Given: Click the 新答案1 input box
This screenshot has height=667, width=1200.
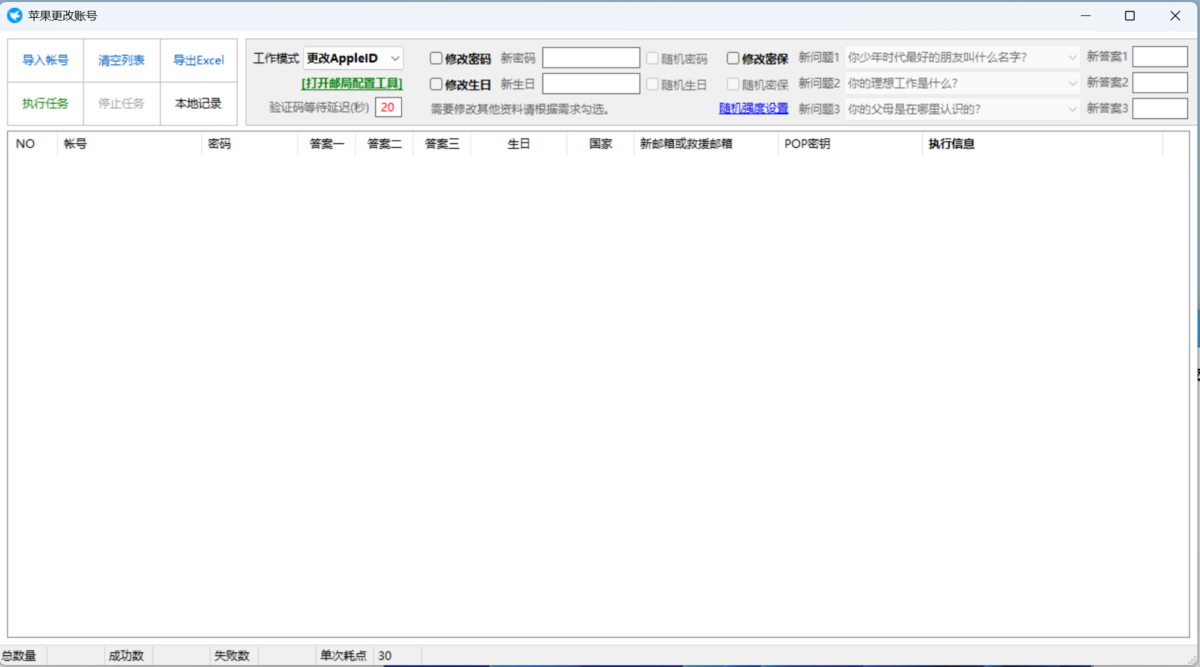Looking at the screenshot, I should [x=1160, y=57].
